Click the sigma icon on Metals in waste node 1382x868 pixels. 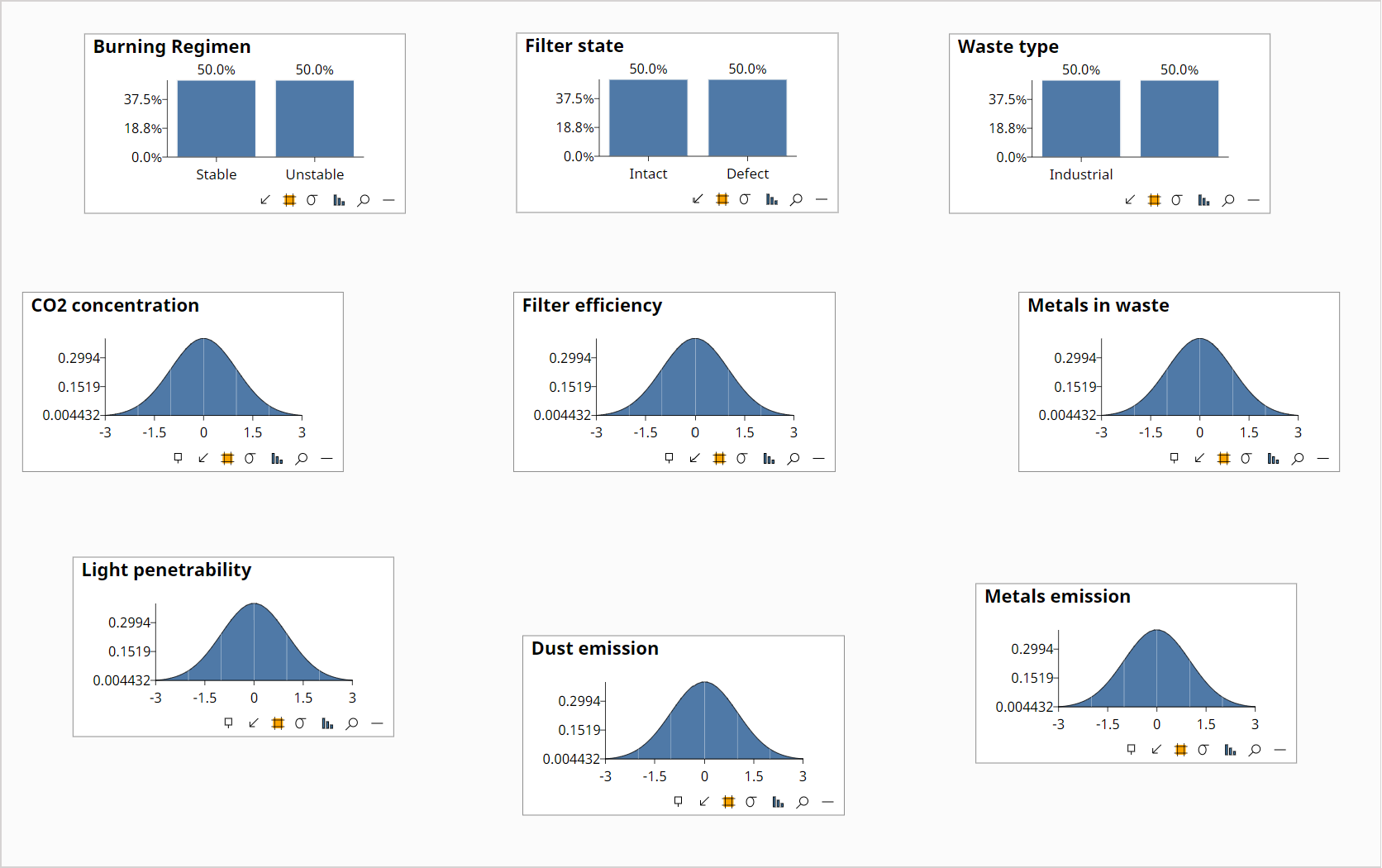click(1246, 458)
